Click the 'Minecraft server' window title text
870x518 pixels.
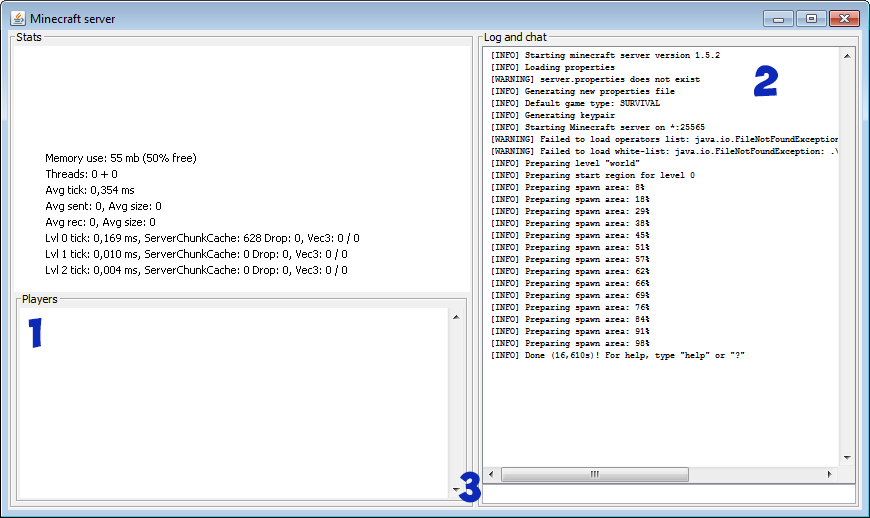click(73, 19)
